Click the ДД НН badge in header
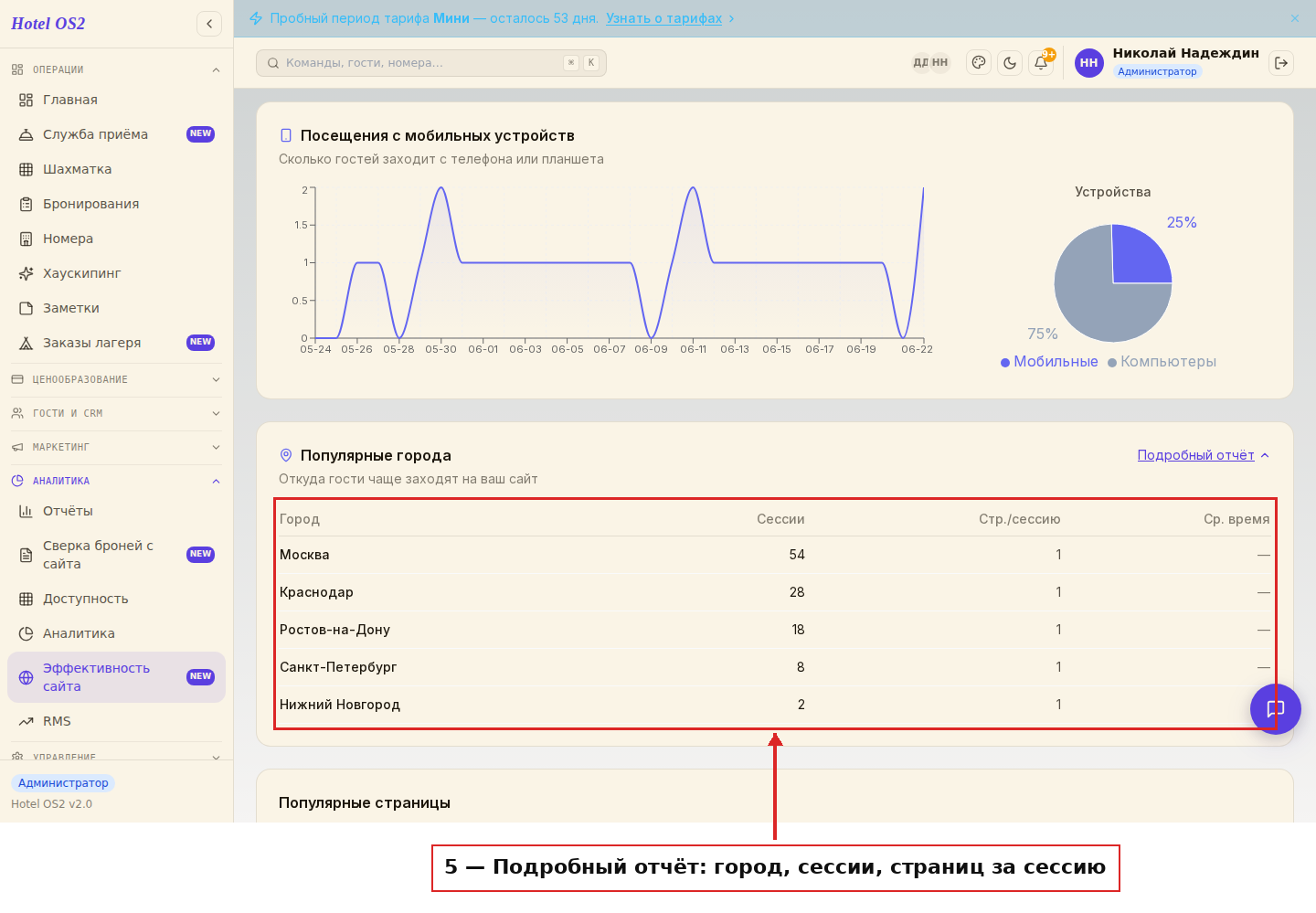Image resolution: width=1316 pixels, height=913 pixels. point(931,63)
